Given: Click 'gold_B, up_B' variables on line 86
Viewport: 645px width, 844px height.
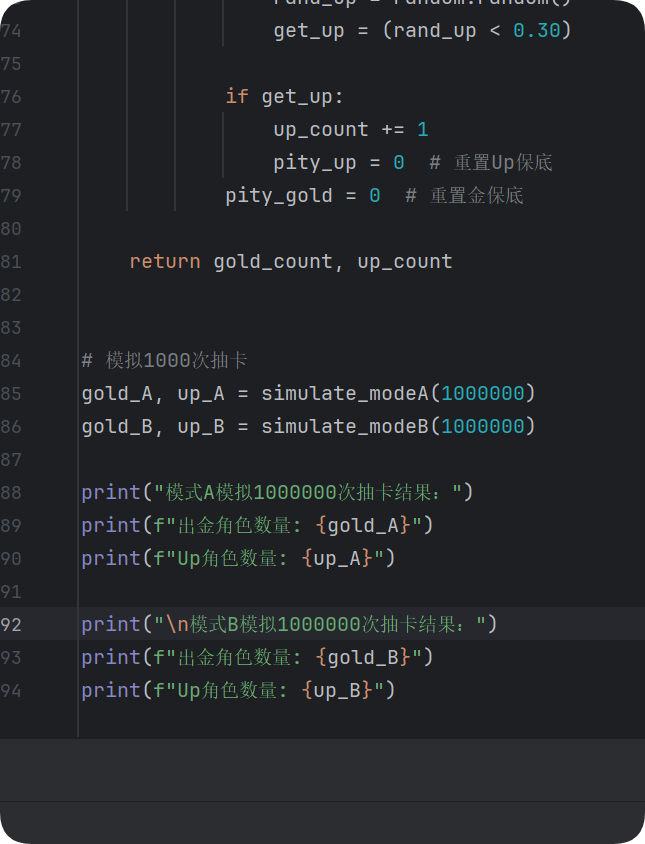Looking at the screenshot, I should pos(153,426).
